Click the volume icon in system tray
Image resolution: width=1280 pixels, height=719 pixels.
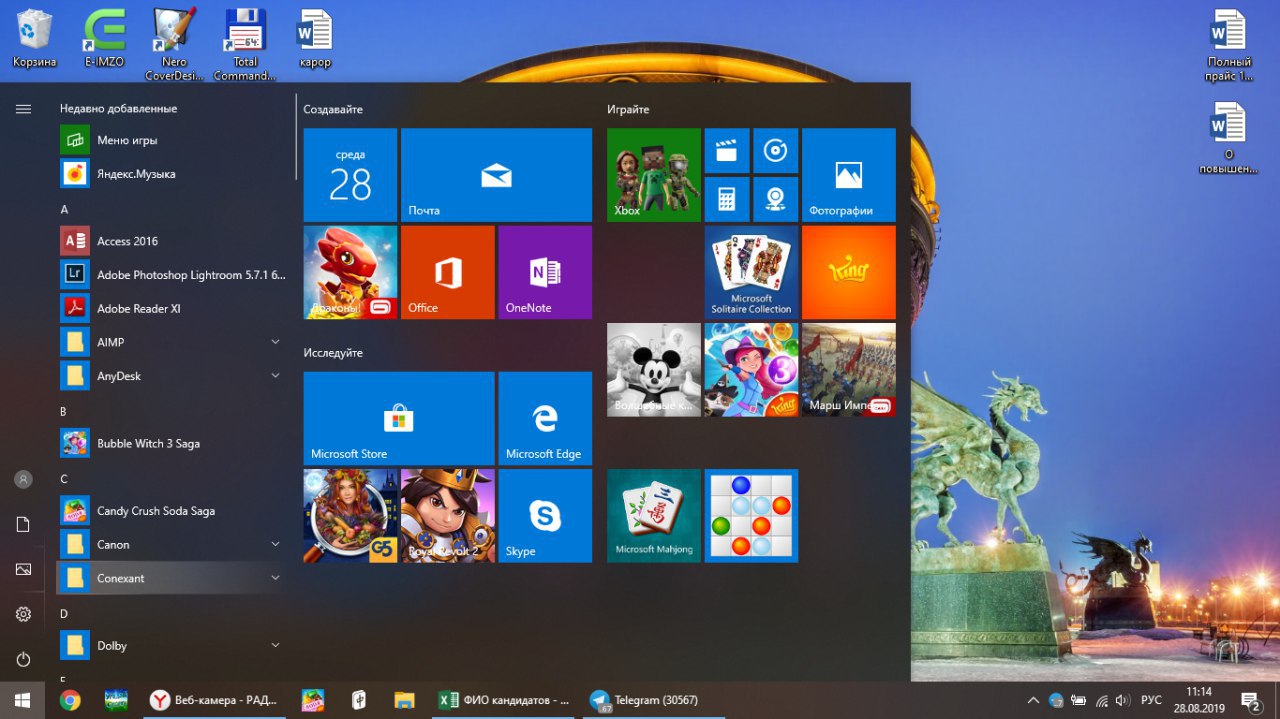click(1123, 700)
